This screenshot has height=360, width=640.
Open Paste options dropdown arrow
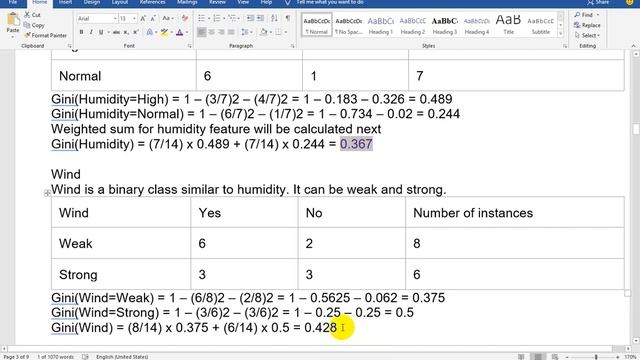point(13,37)
